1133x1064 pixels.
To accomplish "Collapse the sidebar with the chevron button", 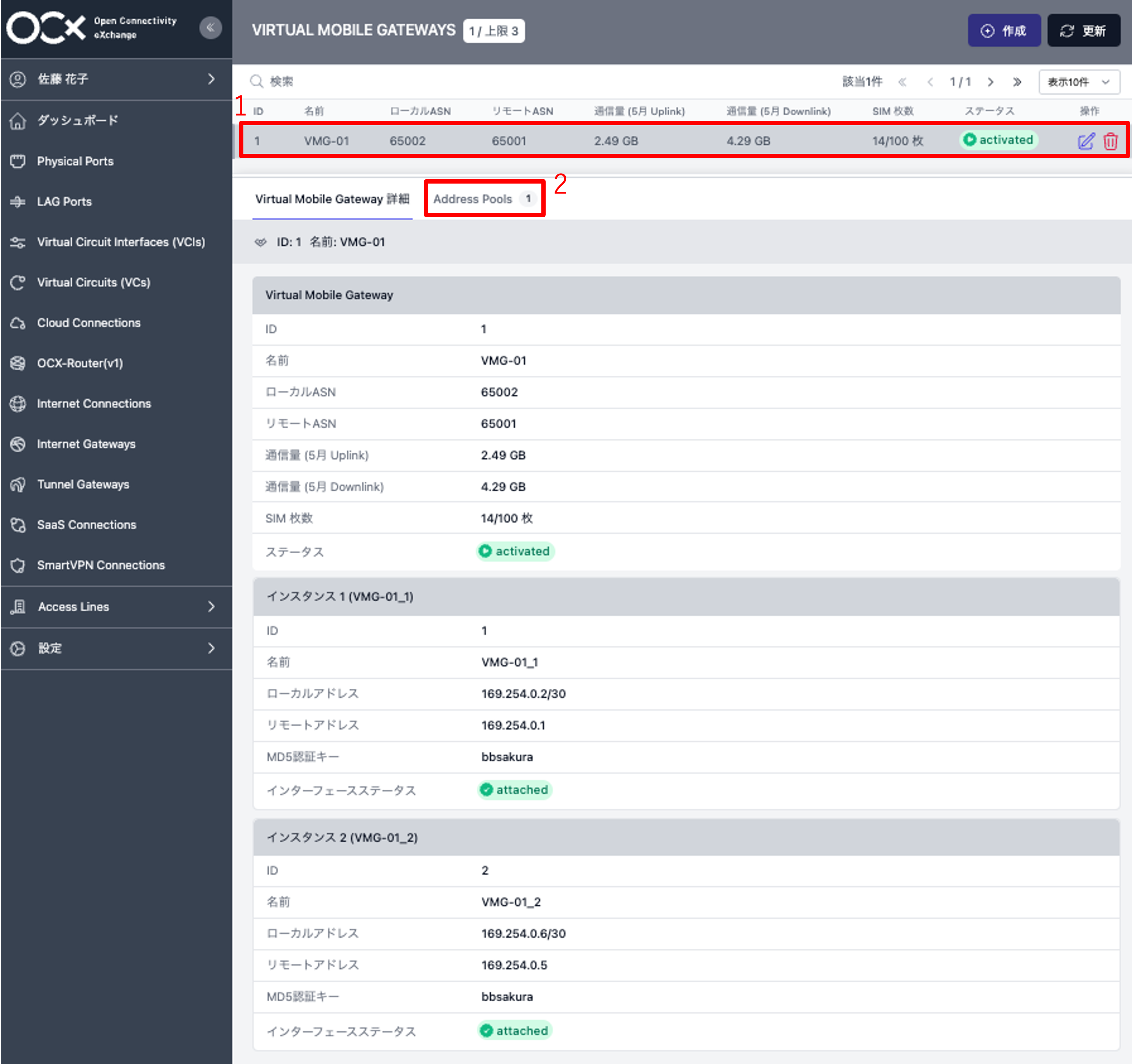I will pos(211,28).
